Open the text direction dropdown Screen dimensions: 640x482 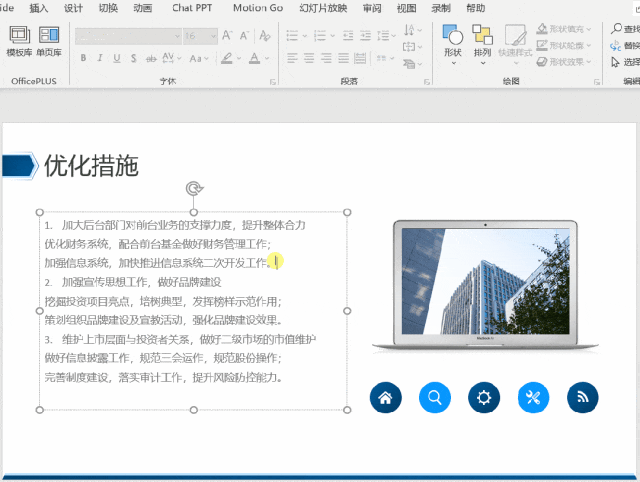point(413,30)
